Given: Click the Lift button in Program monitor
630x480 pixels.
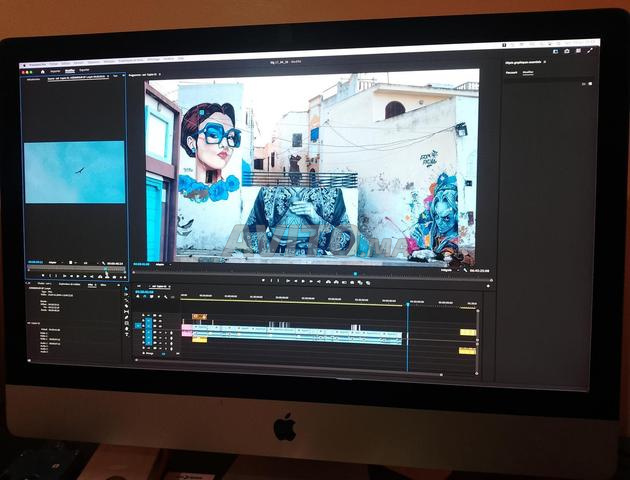Looking at the screenshot, I should click(x=328, y=282).
